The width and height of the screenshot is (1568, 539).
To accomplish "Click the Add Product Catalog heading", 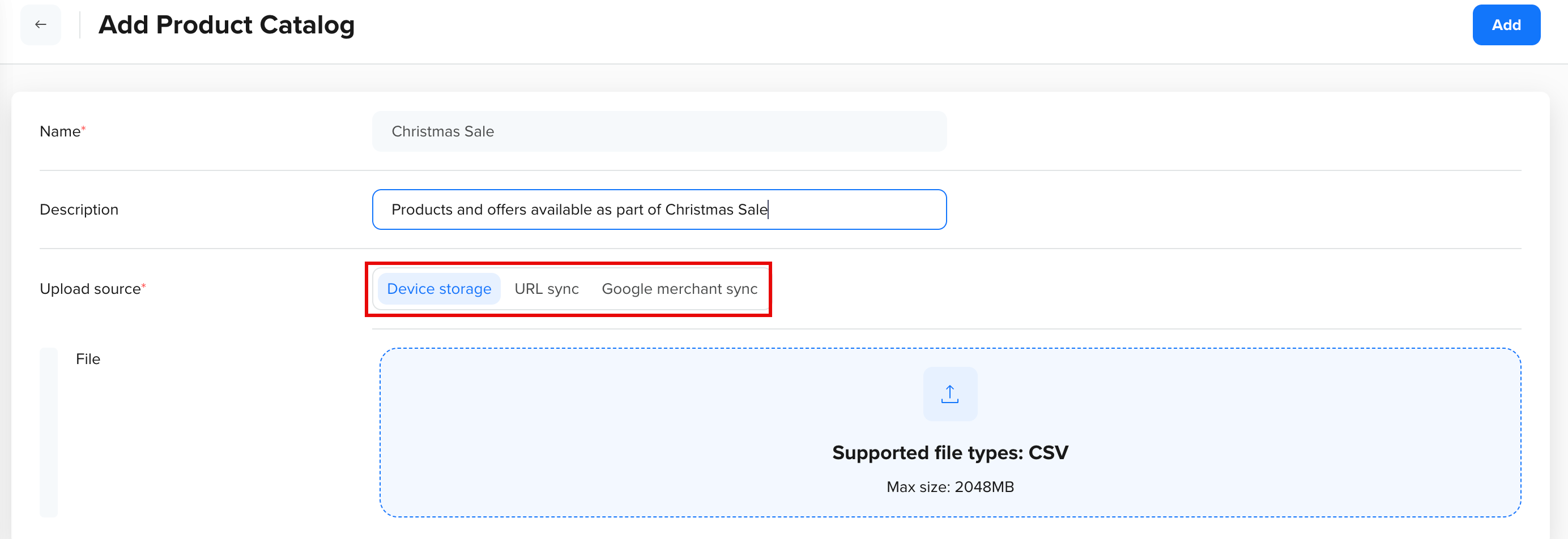I will (x=227, y=25).
